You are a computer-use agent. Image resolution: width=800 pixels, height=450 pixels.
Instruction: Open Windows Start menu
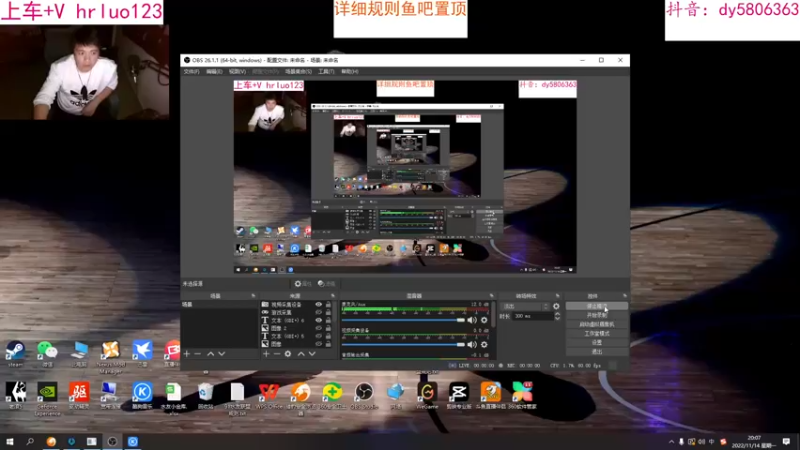(10, 441)
